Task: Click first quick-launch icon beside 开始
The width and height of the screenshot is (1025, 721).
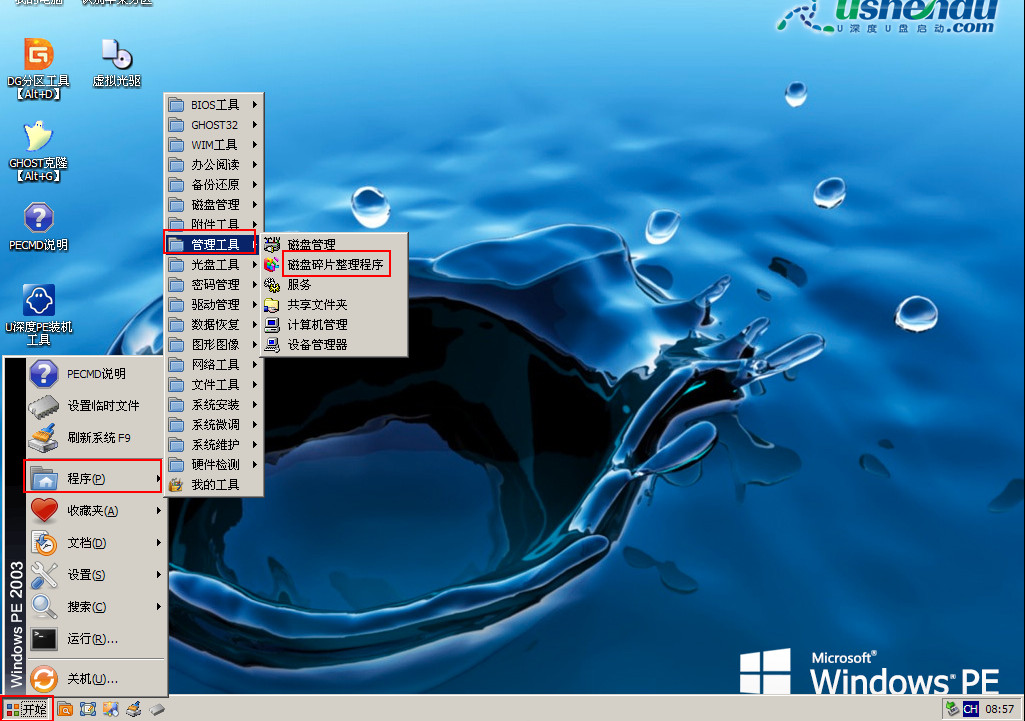Action: [x=65, y=709]
